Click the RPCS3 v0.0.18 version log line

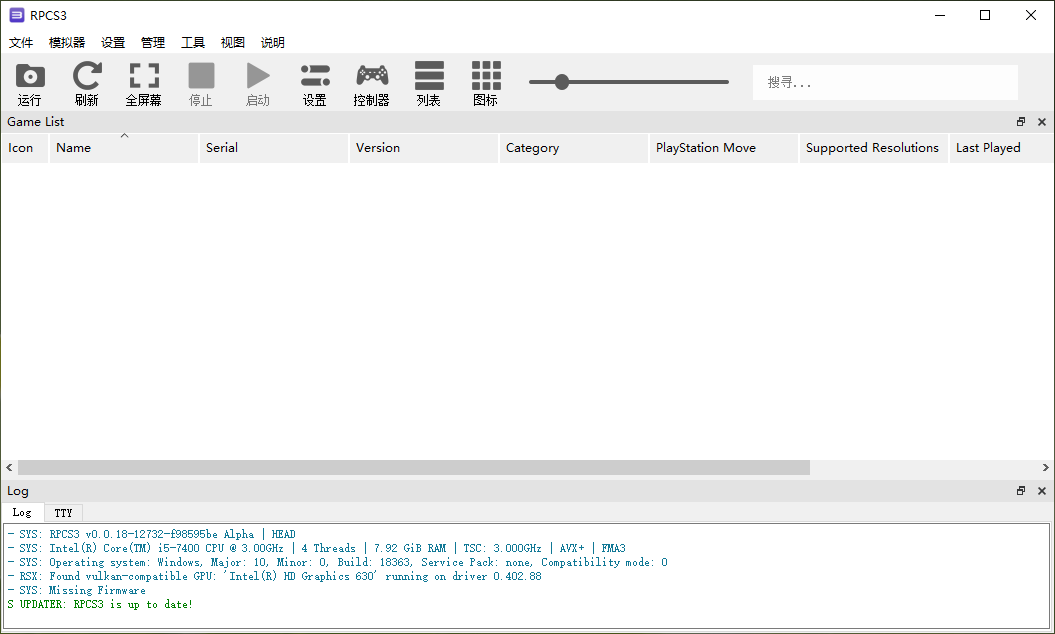[151, 534]
